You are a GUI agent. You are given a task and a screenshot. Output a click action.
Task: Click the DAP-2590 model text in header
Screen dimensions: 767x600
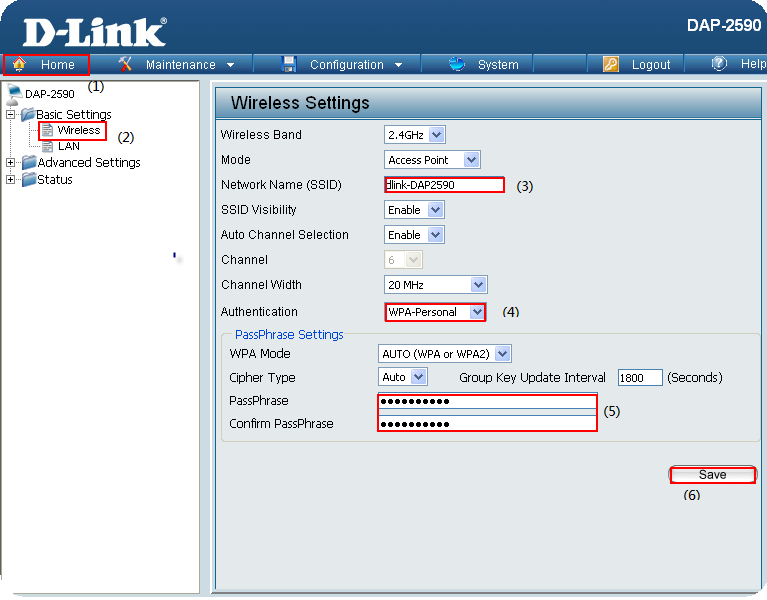[x=724, y=25]
